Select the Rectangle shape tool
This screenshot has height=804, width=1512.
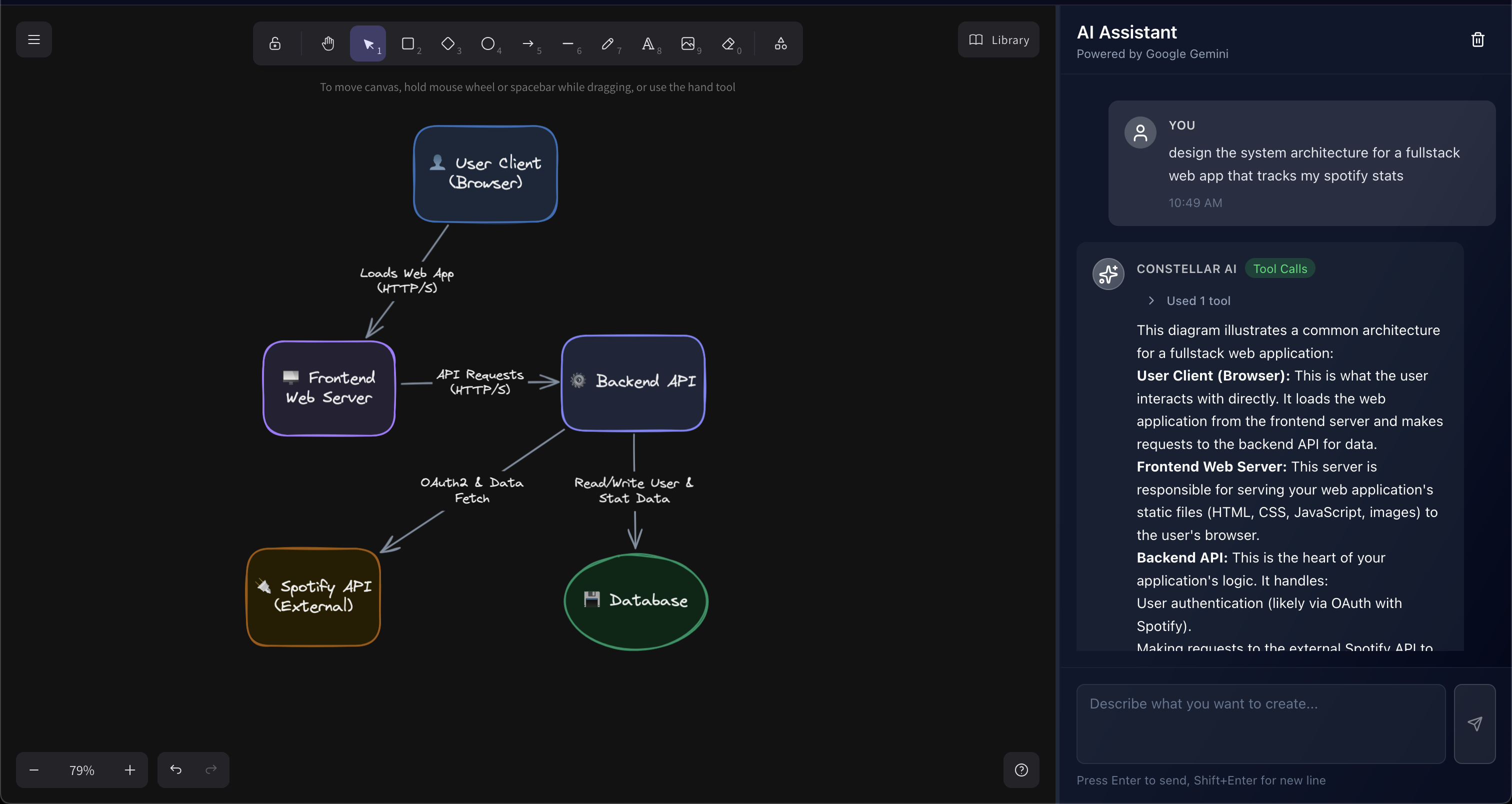tap(408, 43)
